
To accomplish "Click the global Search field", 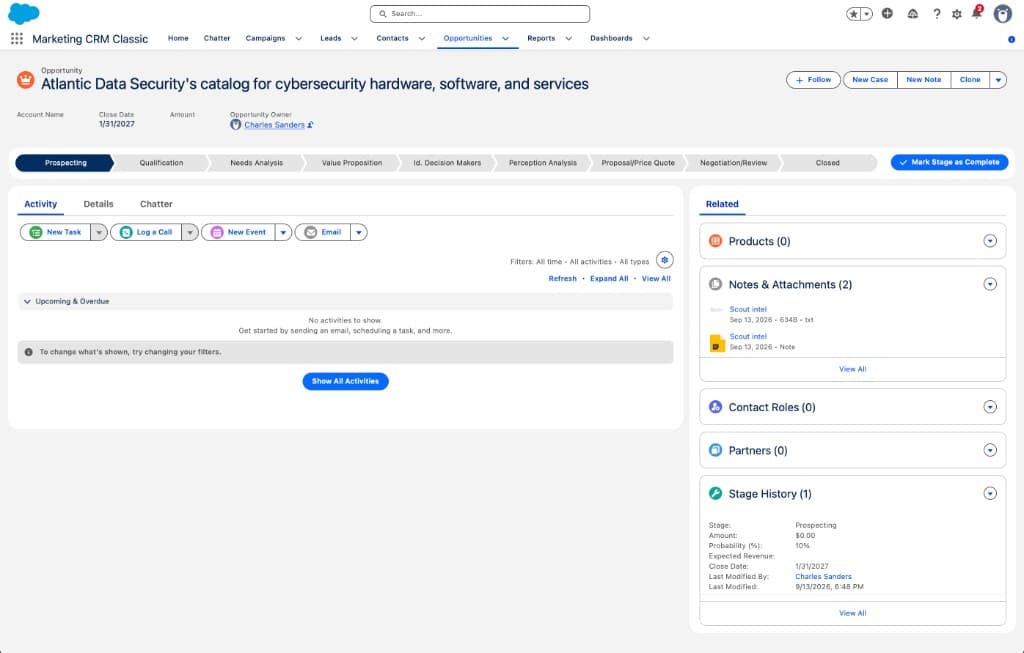I will tap(480, 14).
